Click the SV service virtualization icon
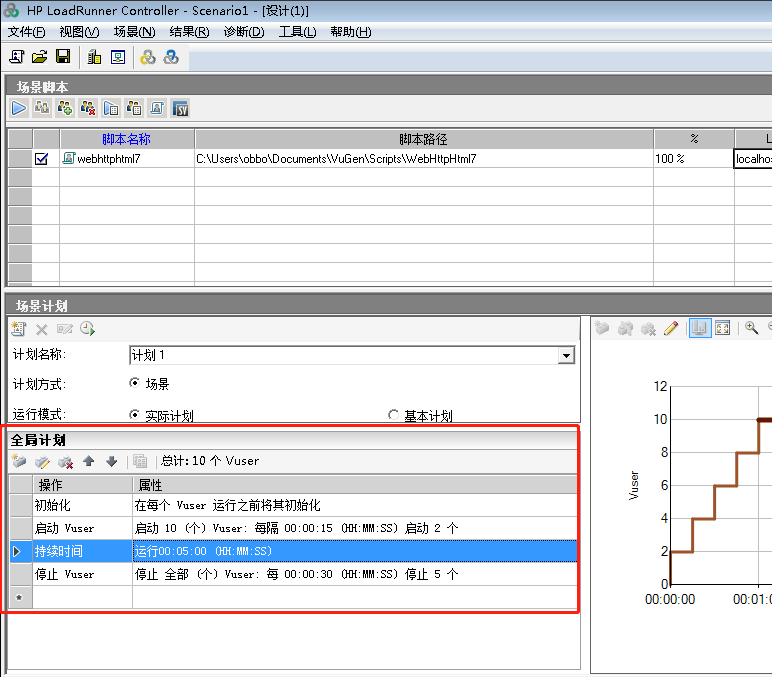The height and width of the screenshot is (677, 772). pyautogui.click(x=180, y=108)
